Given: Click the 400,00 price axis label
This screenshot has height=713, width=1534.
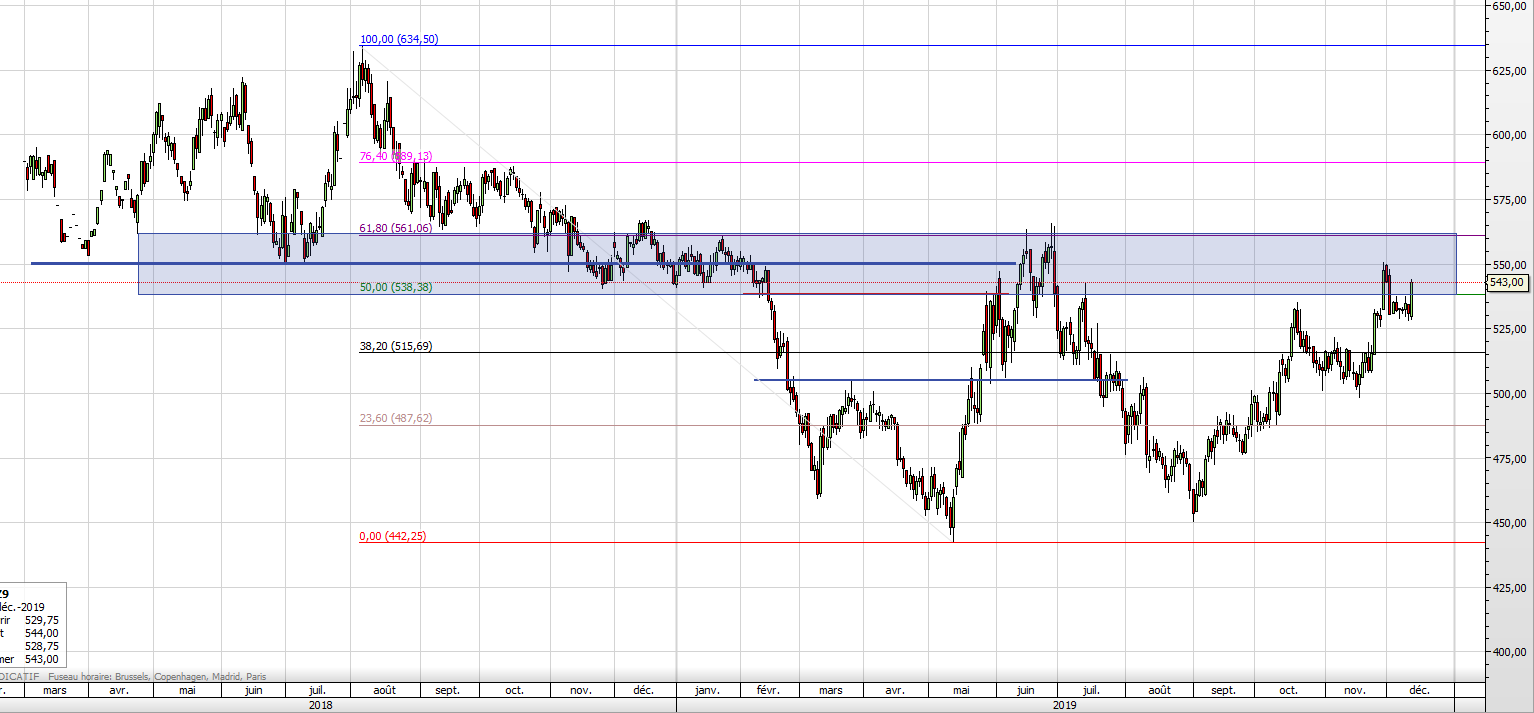Looking at the screenshot, I should (1507, 652).
